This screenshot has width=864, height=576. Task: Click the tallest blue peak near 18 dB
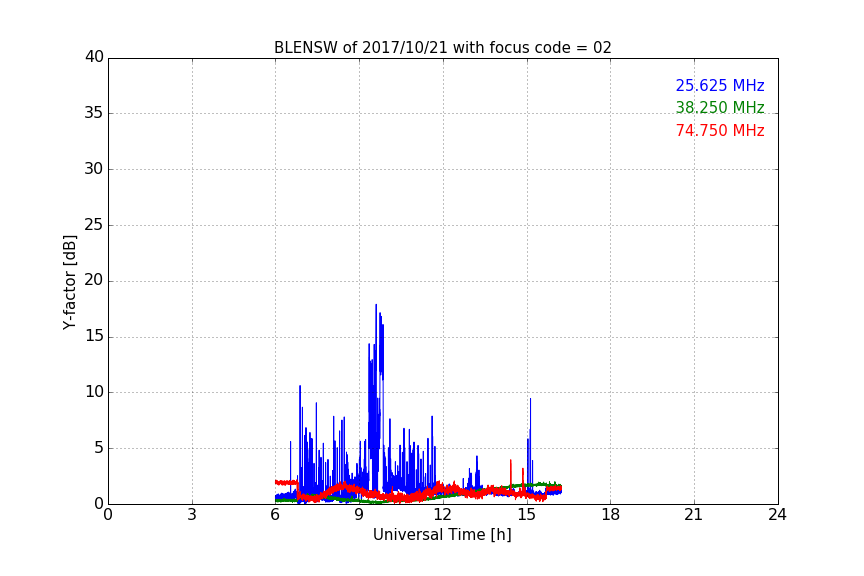[x=376, y=306]
